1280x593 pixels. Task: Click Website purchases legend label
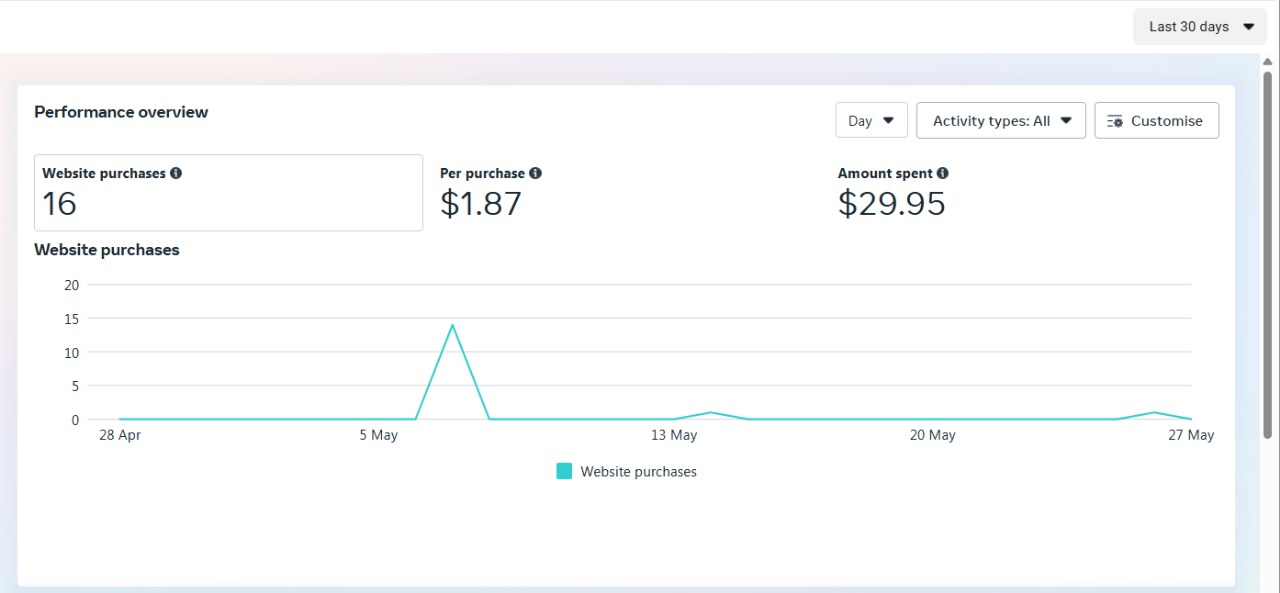(x=639, y=471)
